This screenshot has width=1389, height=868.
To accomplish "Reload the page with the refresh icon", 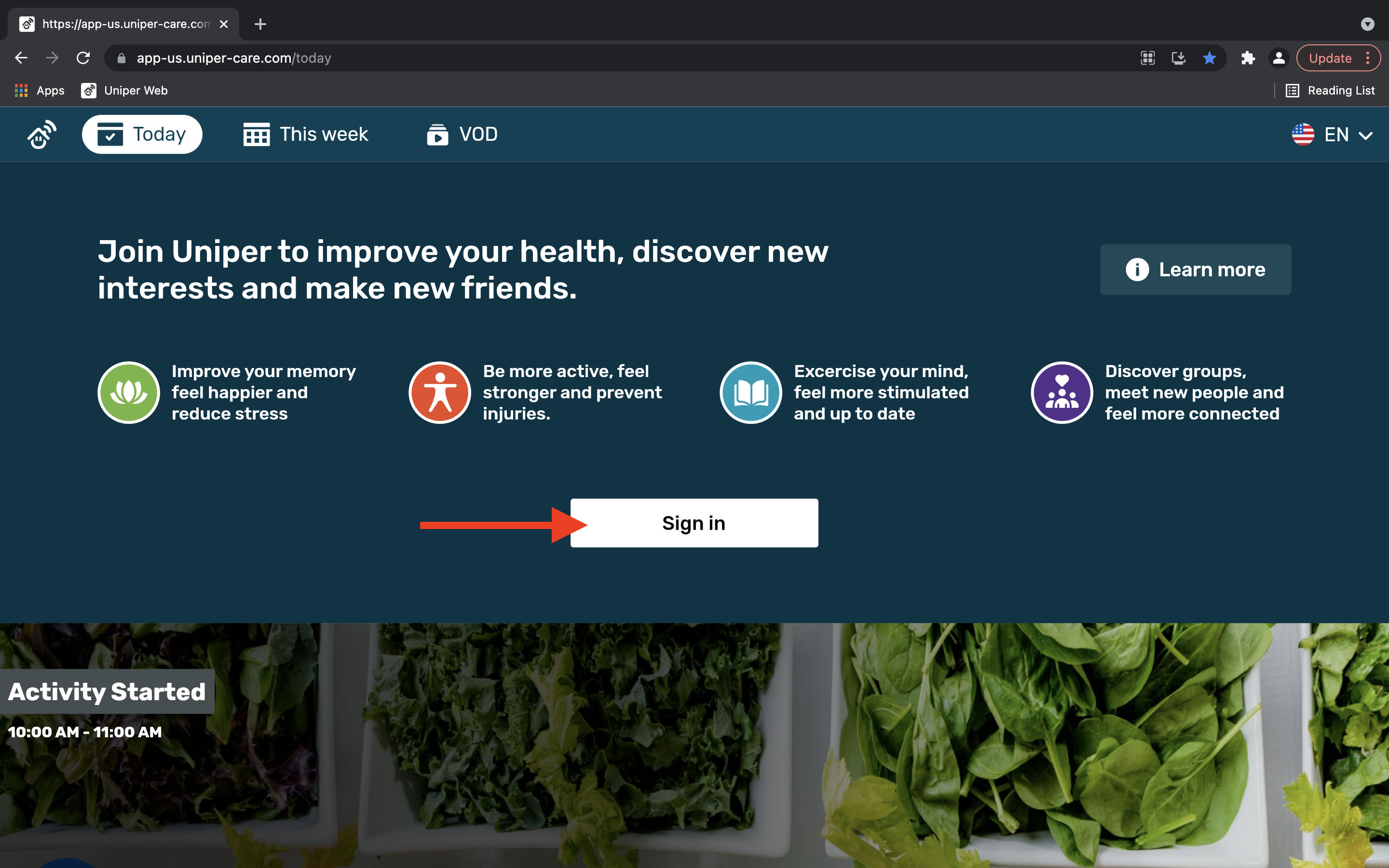I will [83, 58].
